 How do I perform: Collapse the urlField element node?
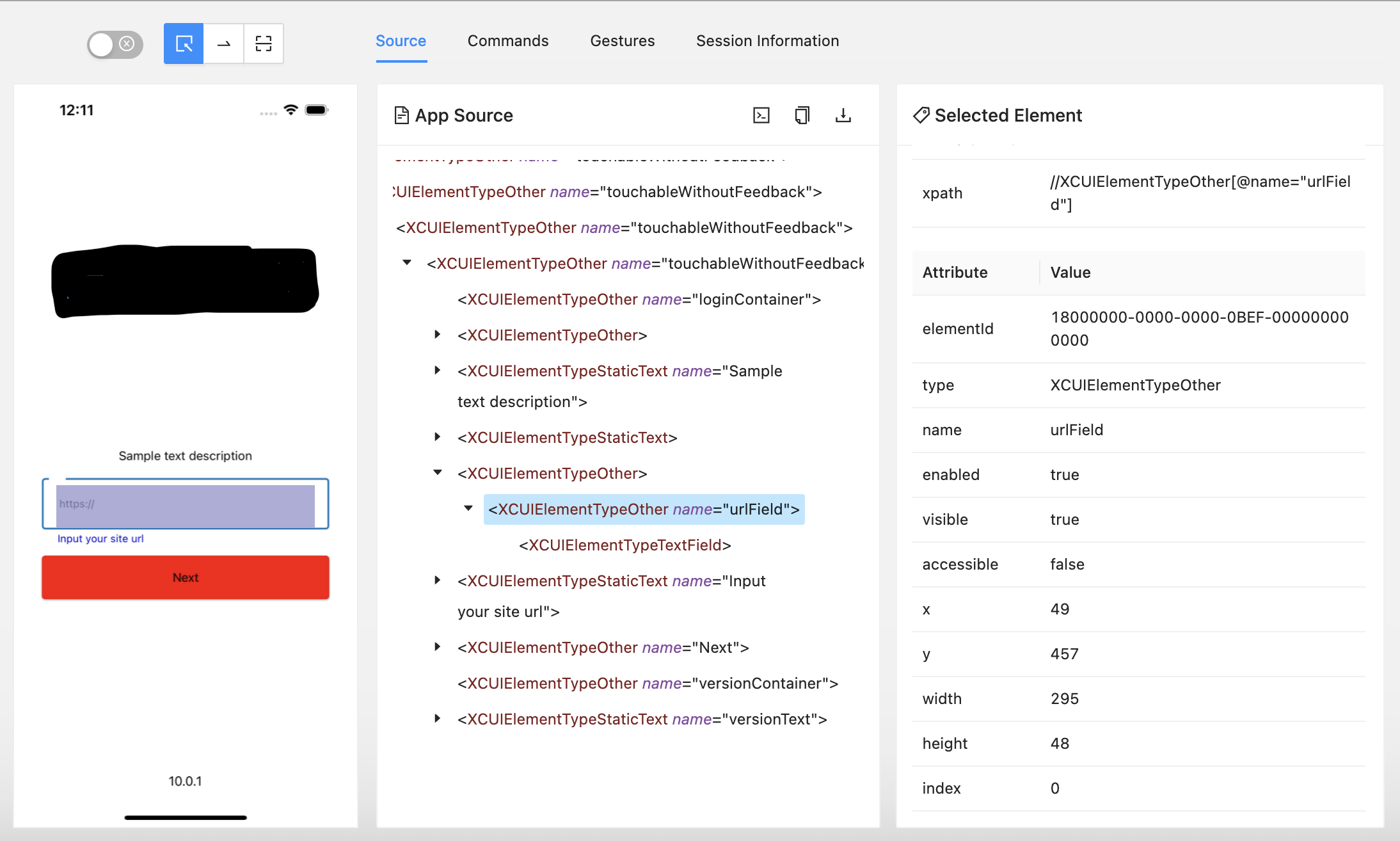coord(468,508)
